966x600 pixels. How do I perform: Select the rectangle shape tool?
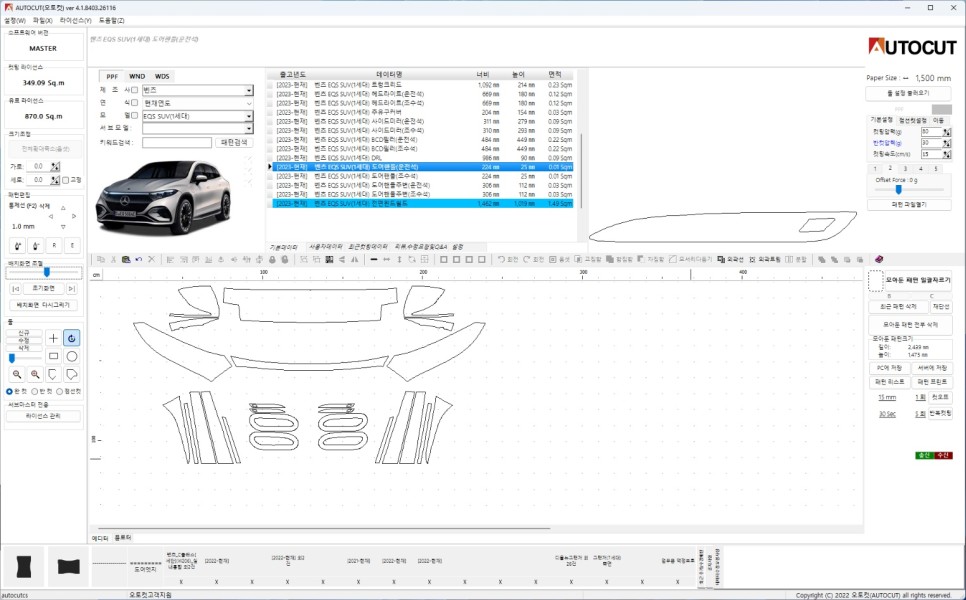(x=53, y=356)
